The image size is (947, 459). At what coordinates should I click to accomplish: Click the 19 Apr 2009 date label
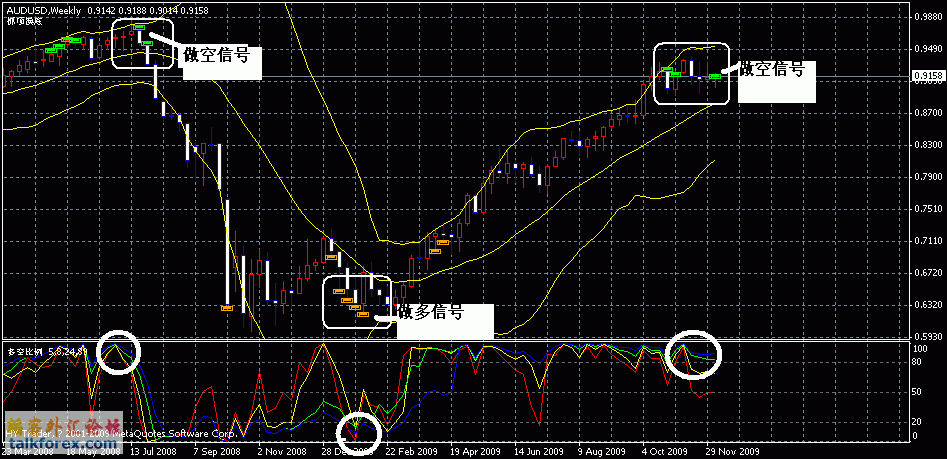(476, 451)
